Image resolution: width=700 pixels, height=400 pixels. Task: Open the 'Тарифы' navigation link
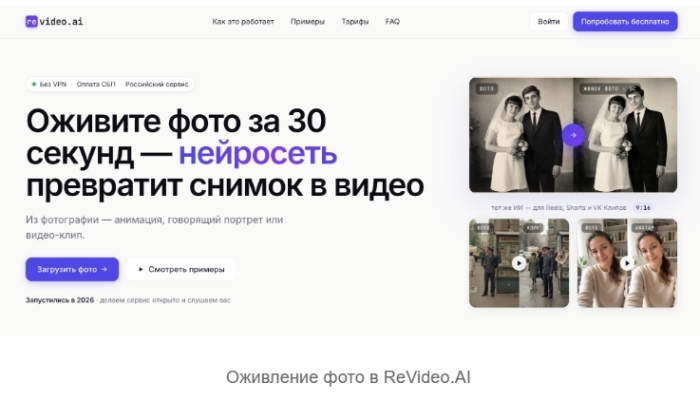[355, 21]
